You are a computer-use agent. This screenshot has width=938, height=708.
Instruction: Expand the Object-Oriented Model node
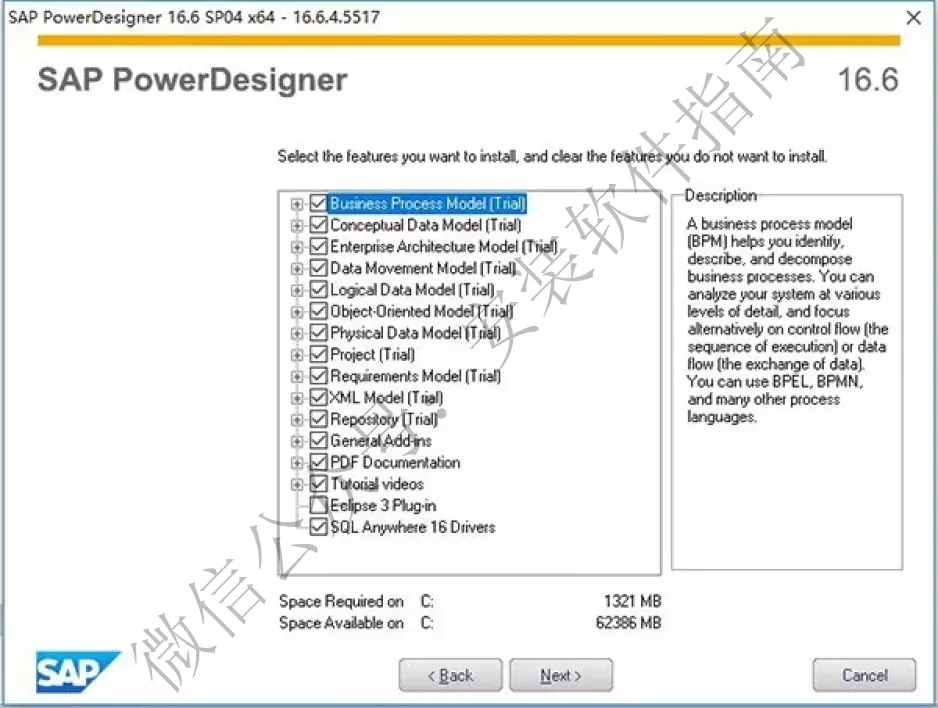[296, 312]
